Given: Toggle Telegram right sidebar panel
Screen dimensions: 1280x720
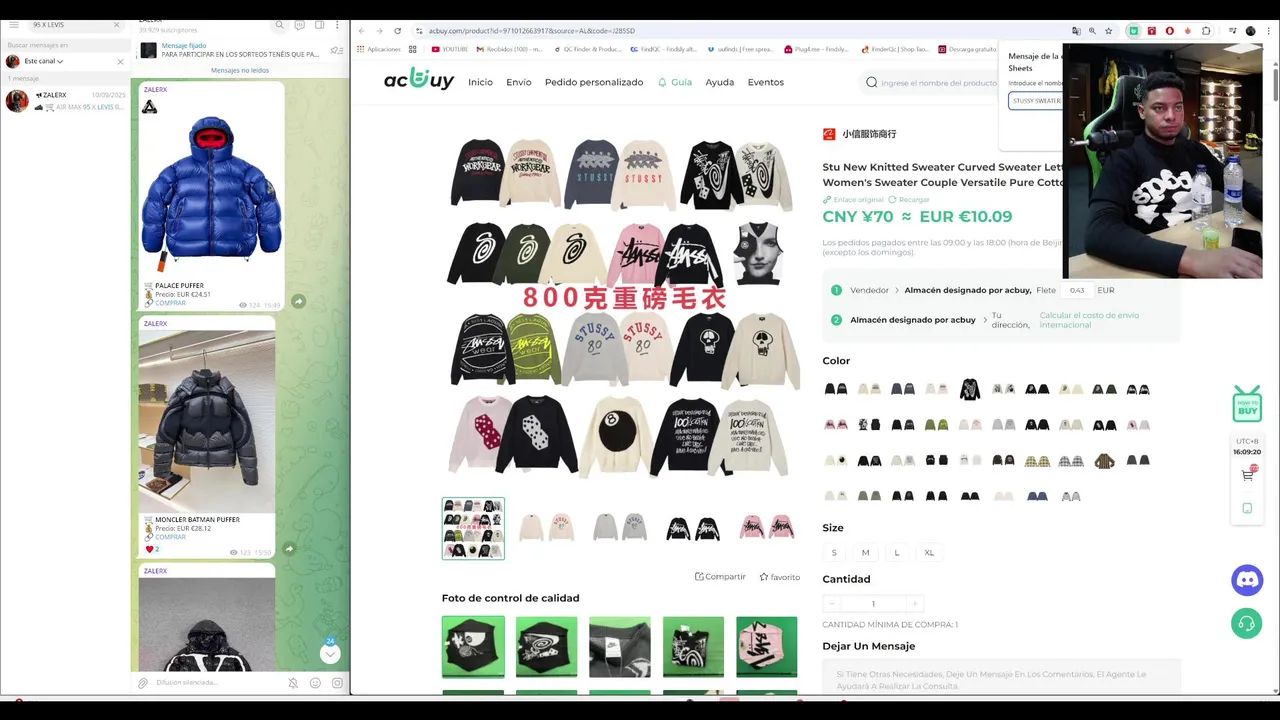Looking at the screenshot, I should click(x=320, y=24).
